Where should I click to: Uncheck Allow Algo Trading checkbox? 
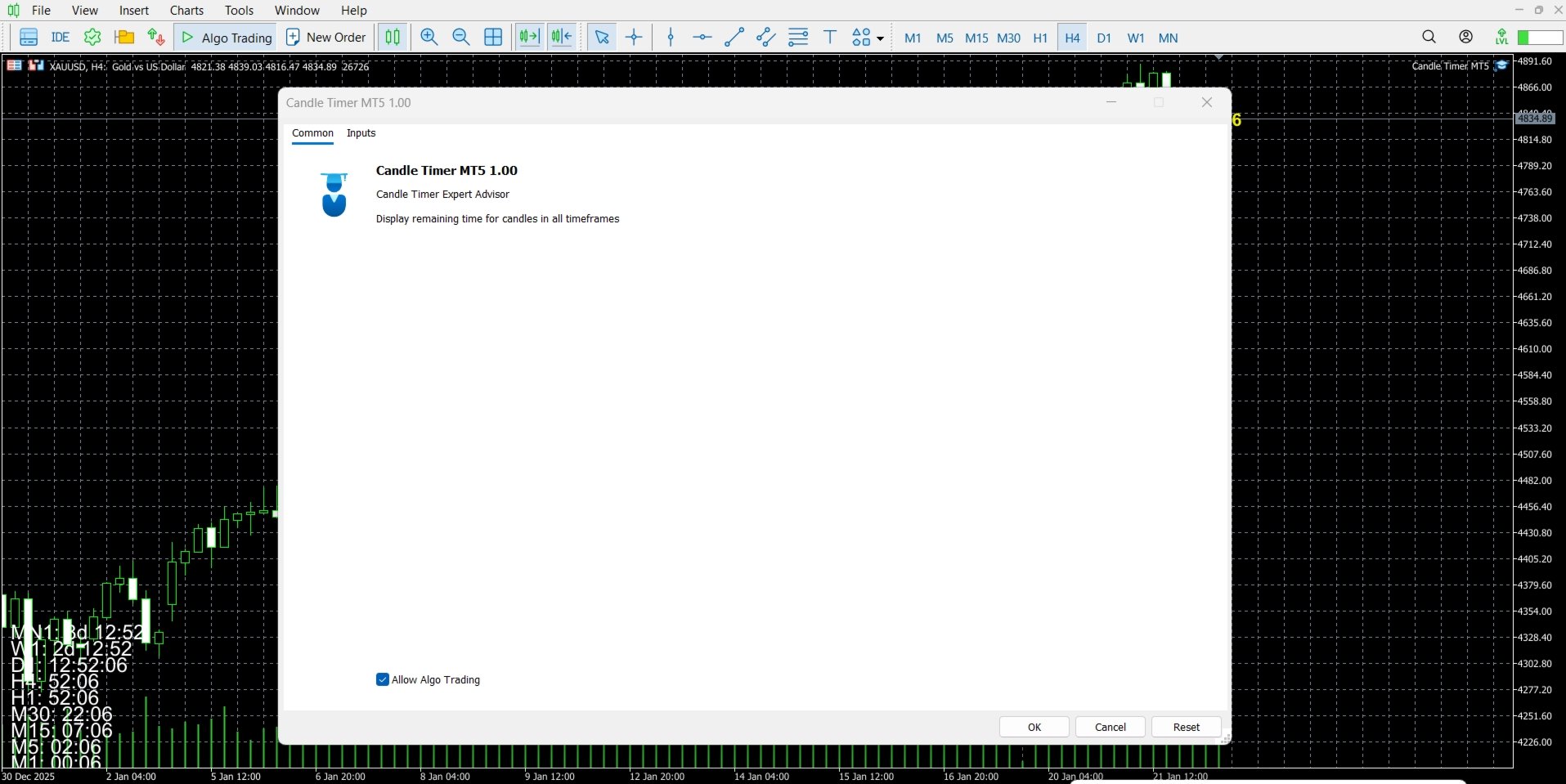382,679
